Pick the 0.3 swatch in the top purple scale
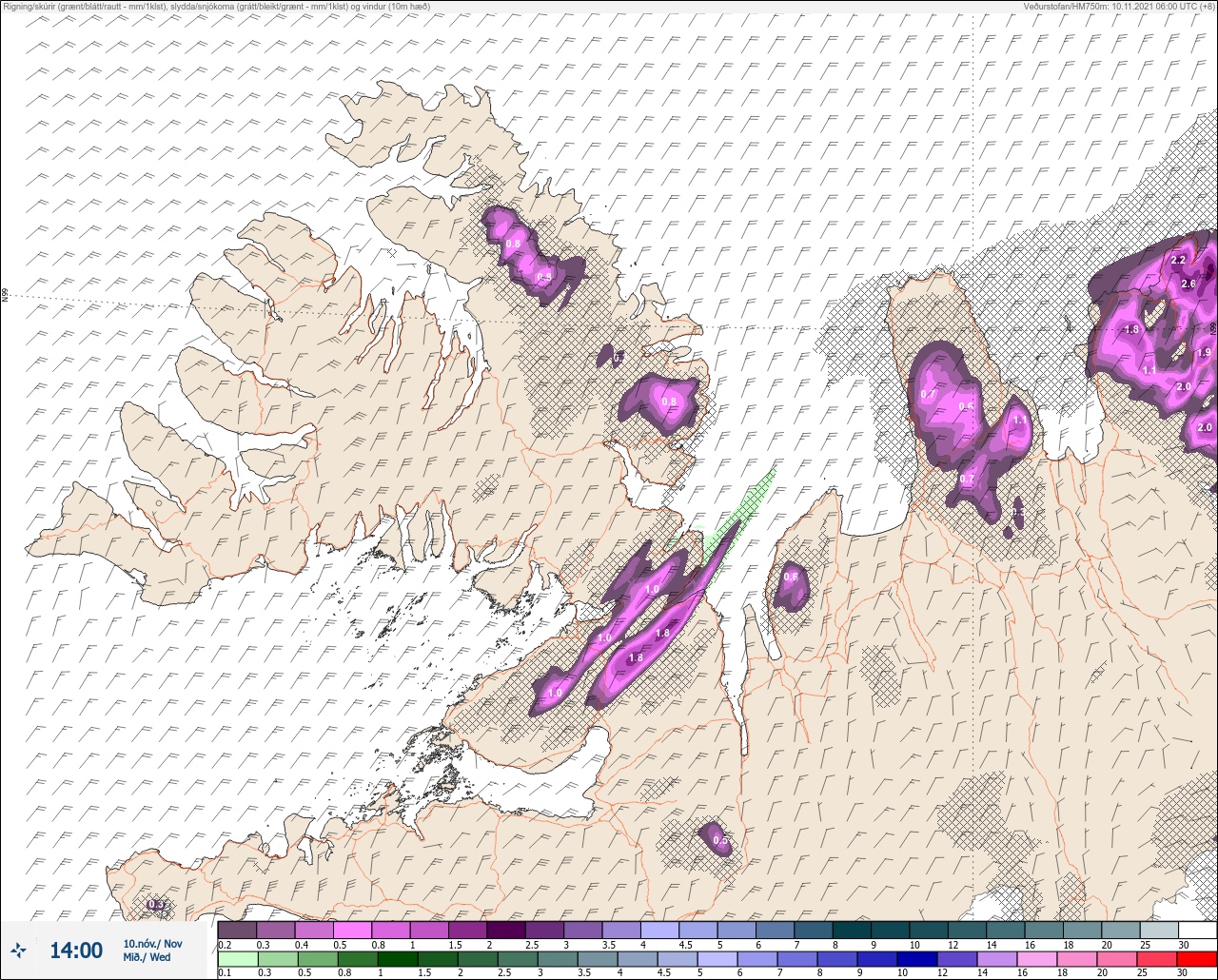Viewport: 1218px width, 980px height. coord(276,930)
